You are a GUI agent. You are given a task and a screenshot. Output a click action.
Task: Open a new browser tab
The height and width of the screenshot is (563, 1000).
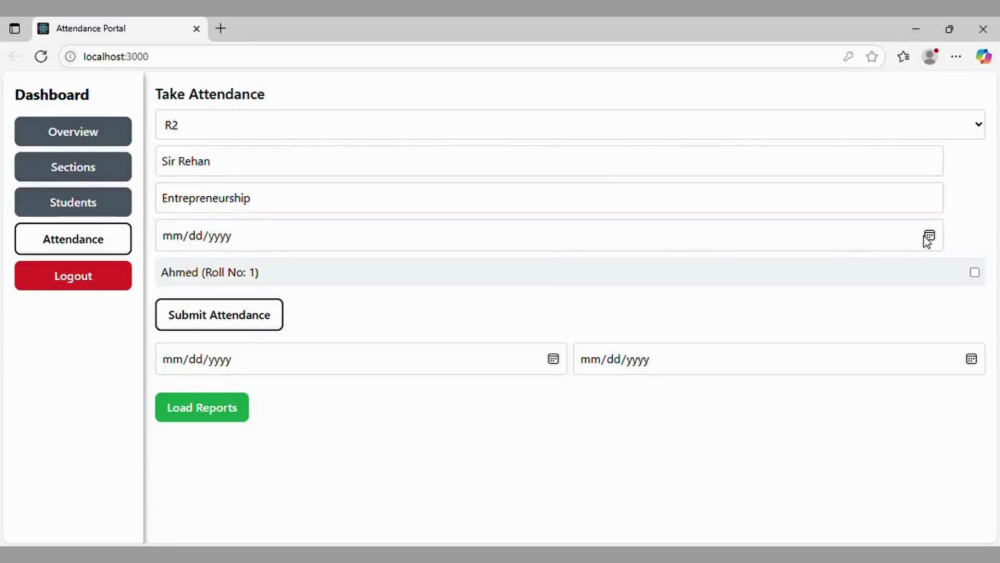221,29
